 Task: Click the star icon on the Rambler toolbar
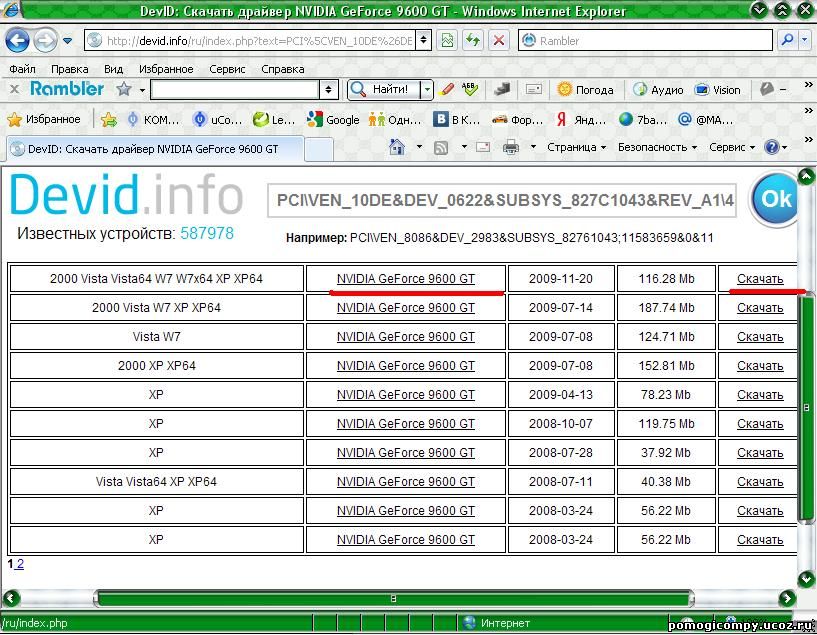tap(124, 89)
